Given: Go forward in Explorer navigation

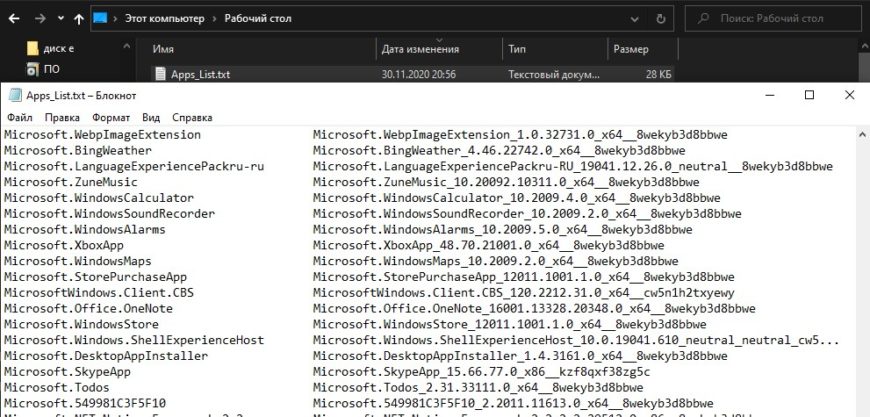Looking at the screenshot, I should tap(40, 19).
